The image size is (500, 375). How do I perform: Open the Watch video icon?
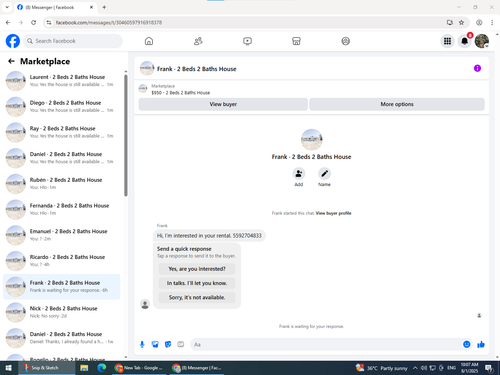click(247, 41)
